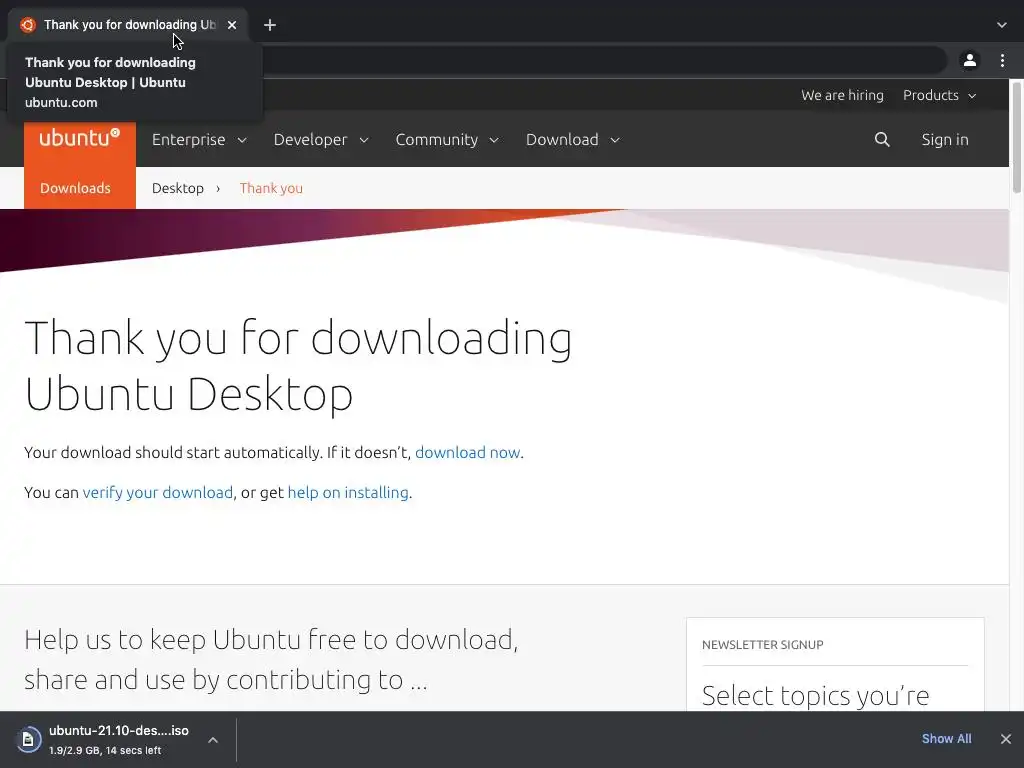Expand the Products dropdown

(x=940, y=95)
